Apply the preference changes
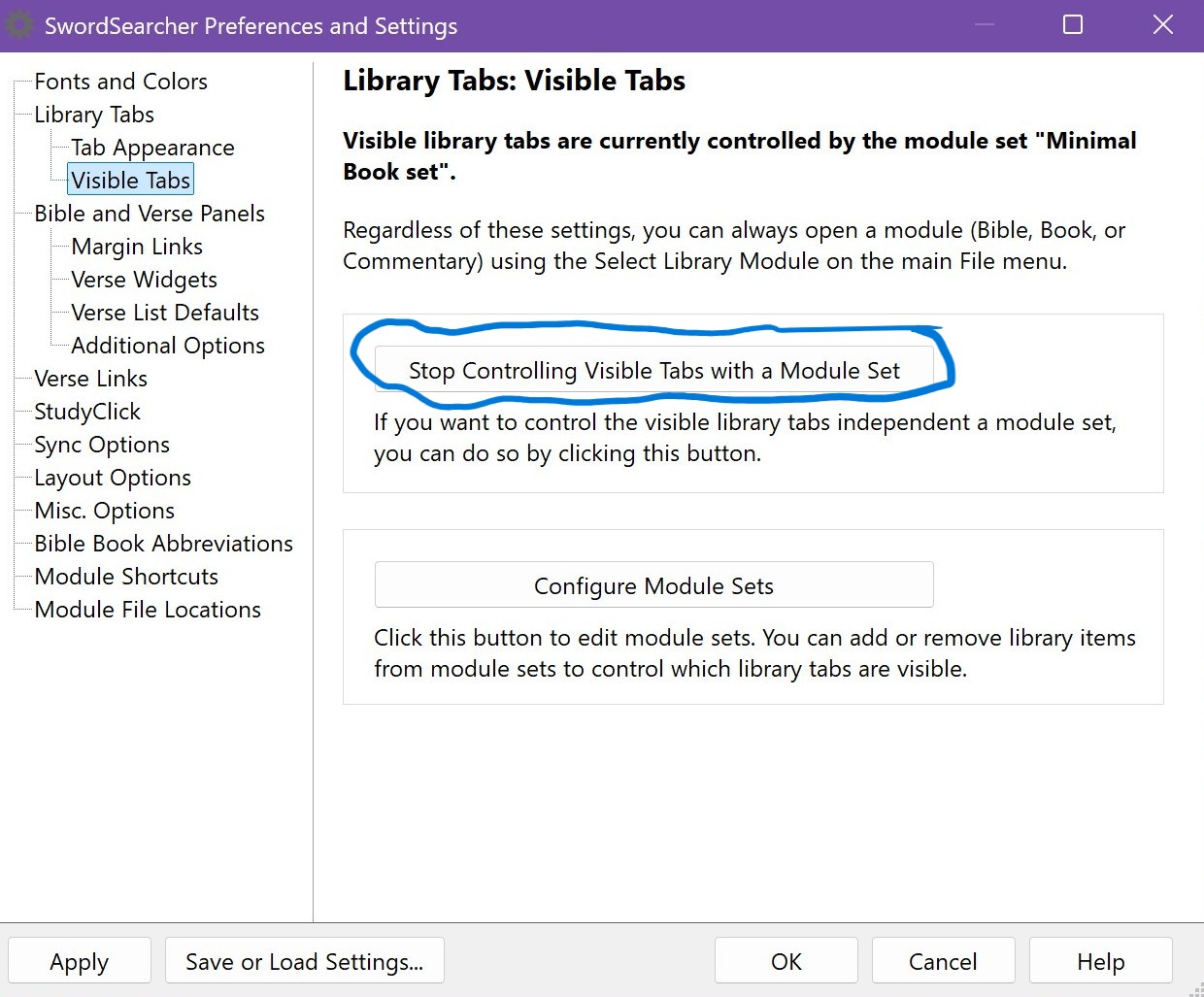1204x997 pixels. pyautogui.click(x=80, y=961)
